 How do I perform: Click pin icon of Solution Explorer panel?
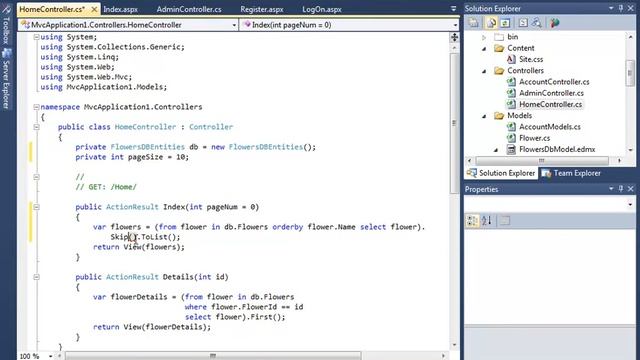coord(621,8)
